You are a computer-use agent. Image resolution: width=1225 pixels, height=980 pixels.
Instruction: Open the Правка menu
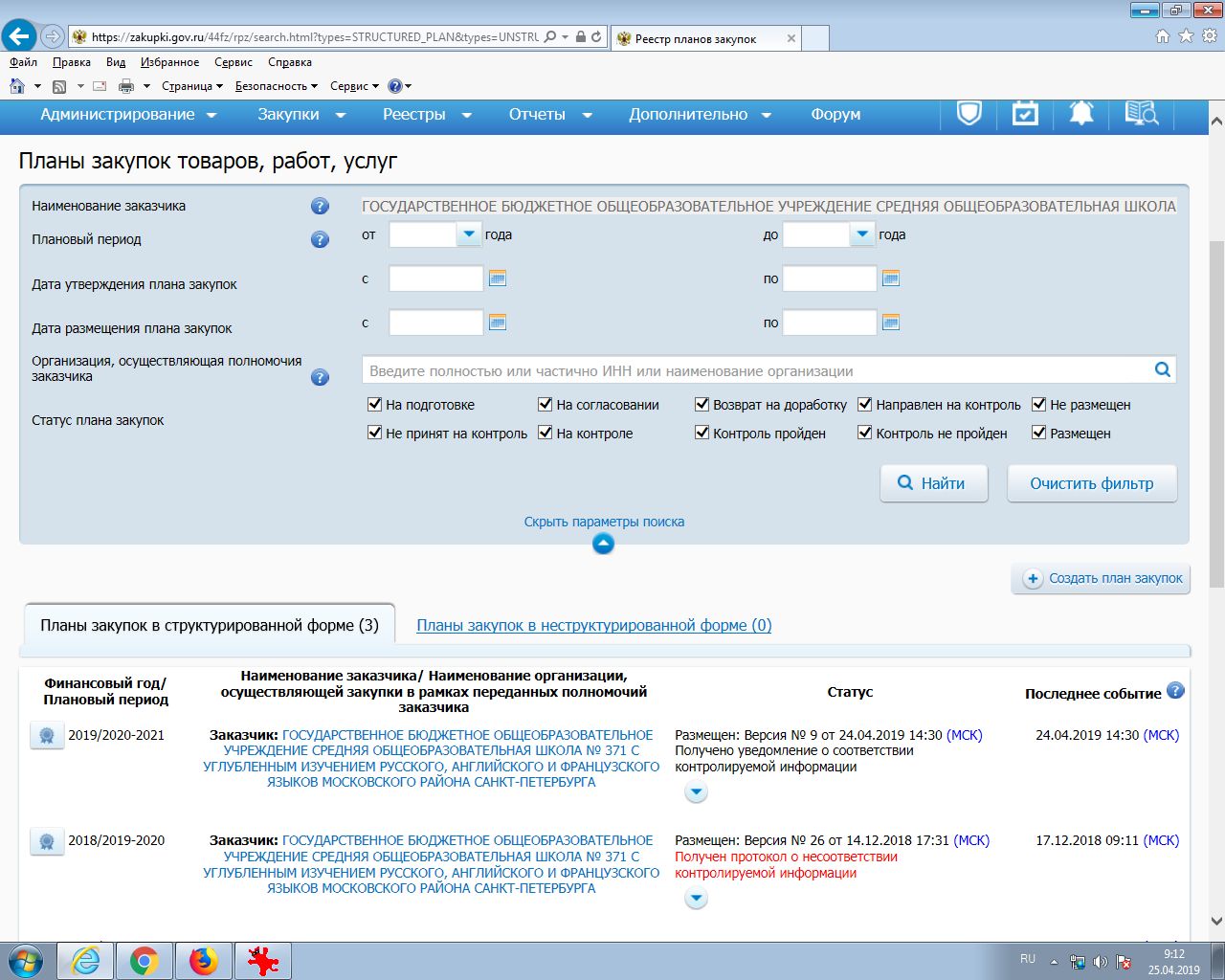[x=72, y=62]
